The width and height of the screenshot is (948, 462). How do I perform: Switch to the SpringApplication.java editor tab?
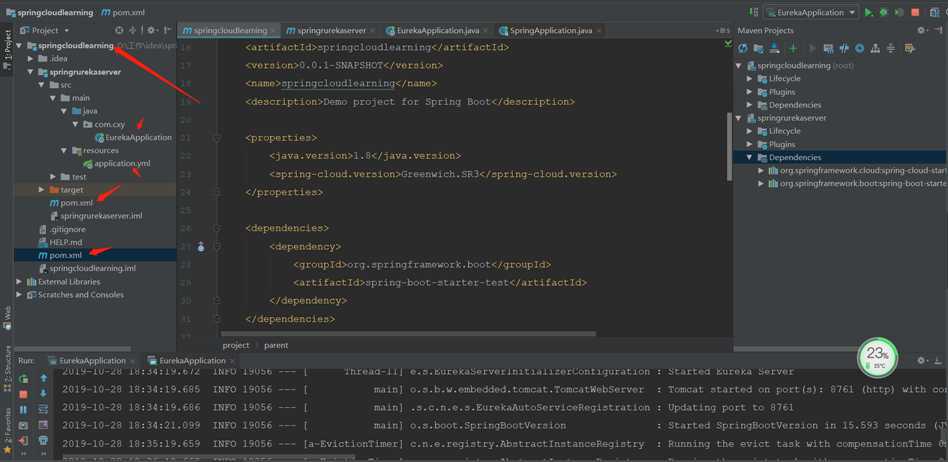(550, 30)
